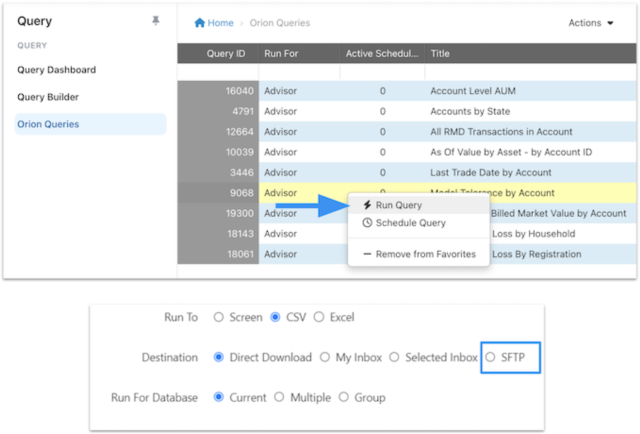
Task: Set Run For Database to Multiple
Action: [x=279, y=397]
